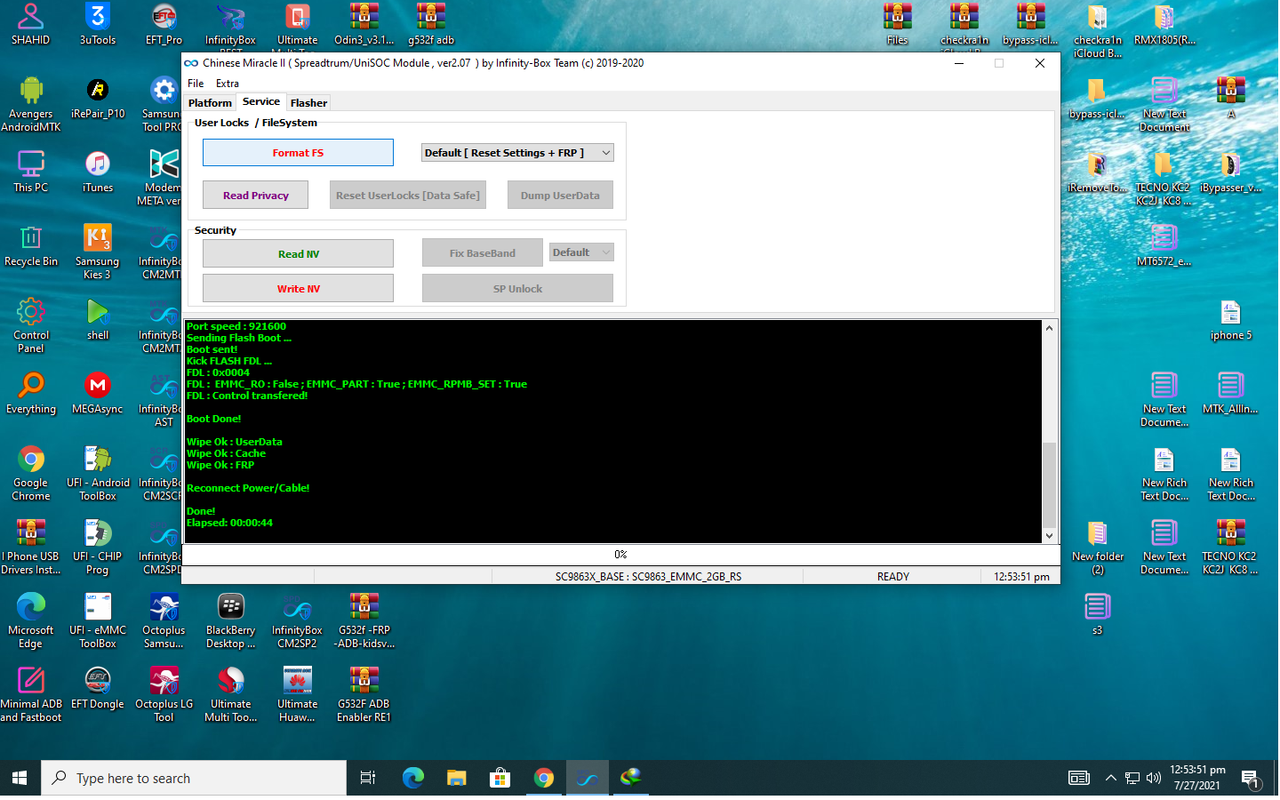Viewport: 1280px width, 800px height.
Task: Select the iBypasser archive on desktop
Action: (x=1231, y=172)
